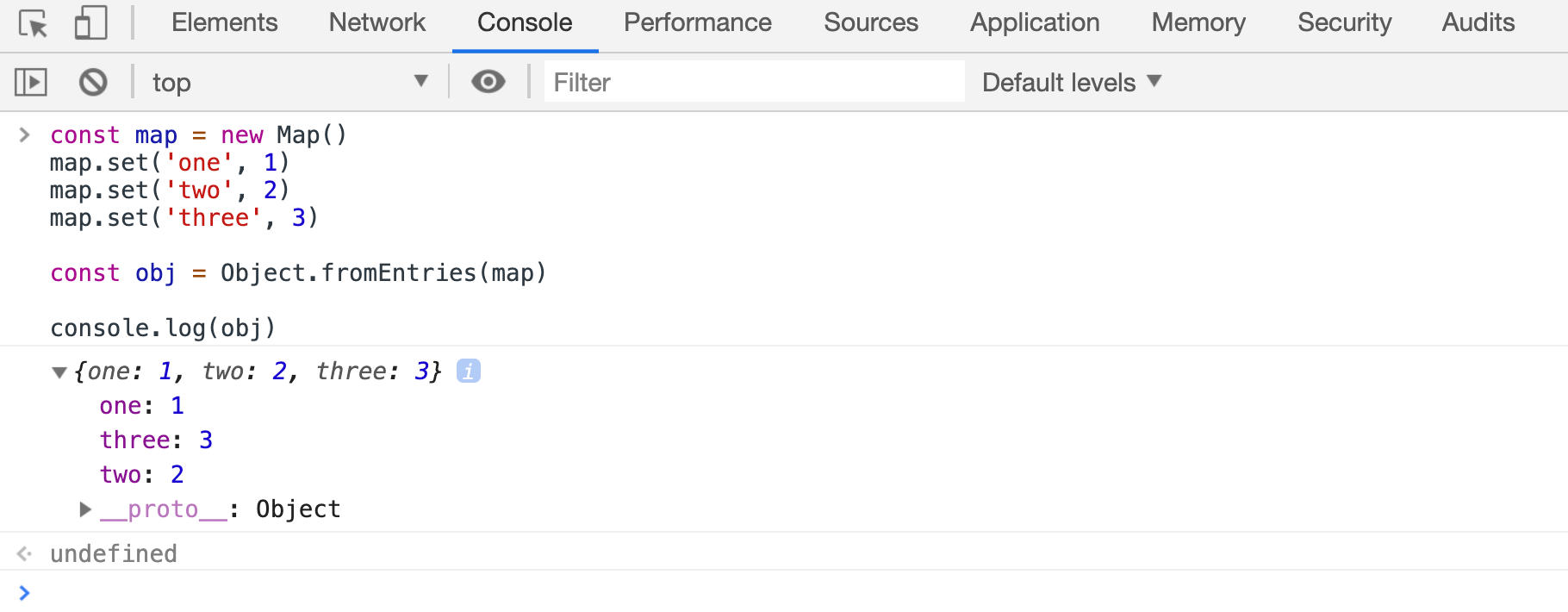Collapse the logged object disclosure triangle
This screenshot has width=1568, height=612.
coord(59,372)
